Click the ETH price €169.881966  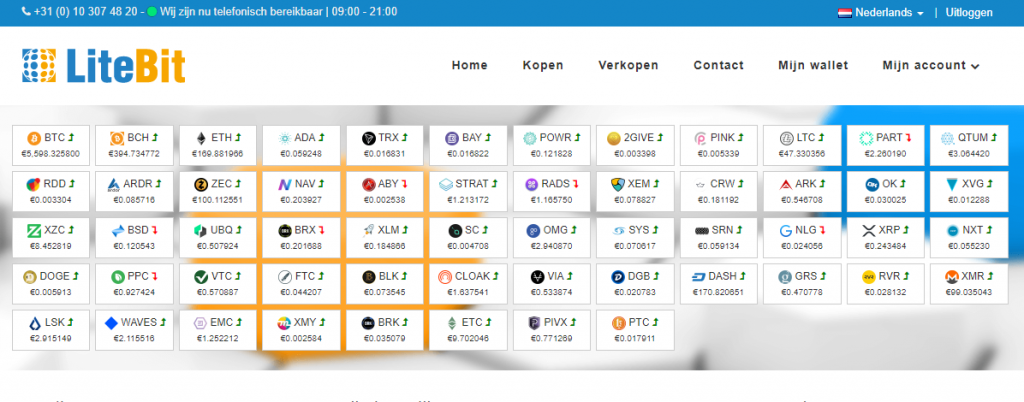217,155
